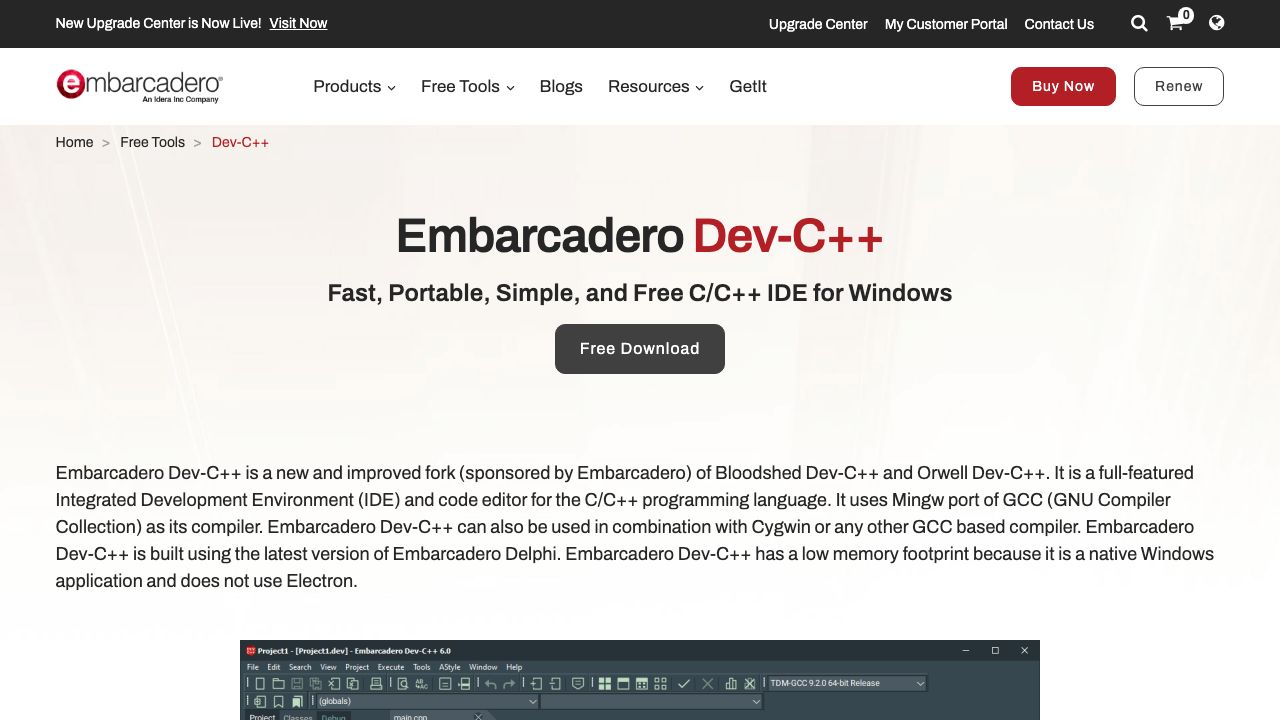Expand the Products menu
Viewport: 1280px width, 720px height.
click(354, 86)
